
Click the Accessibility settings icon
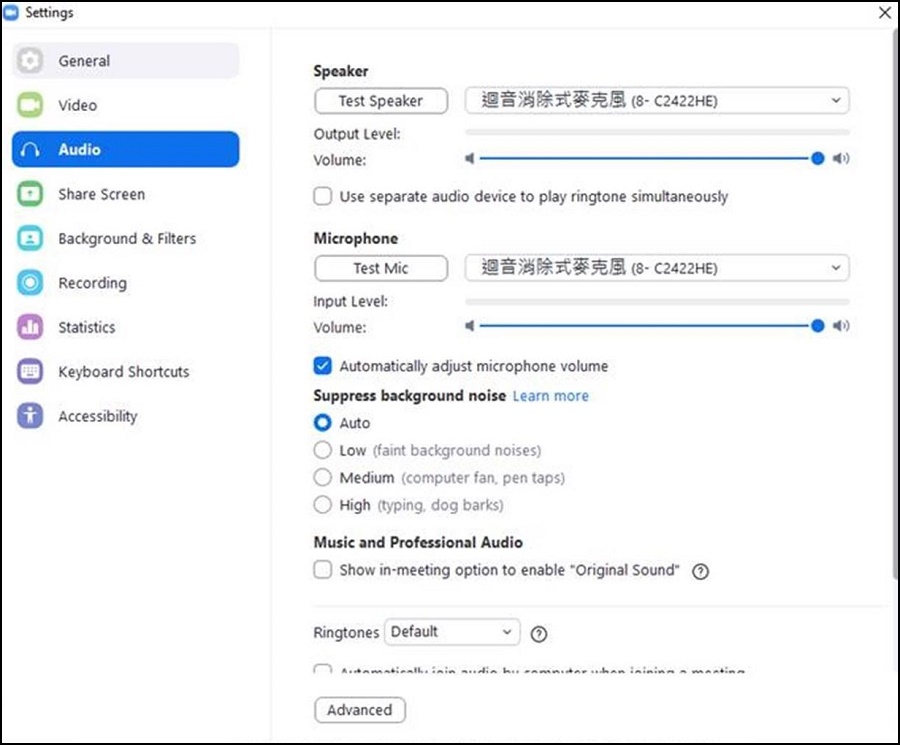(31, 416)
